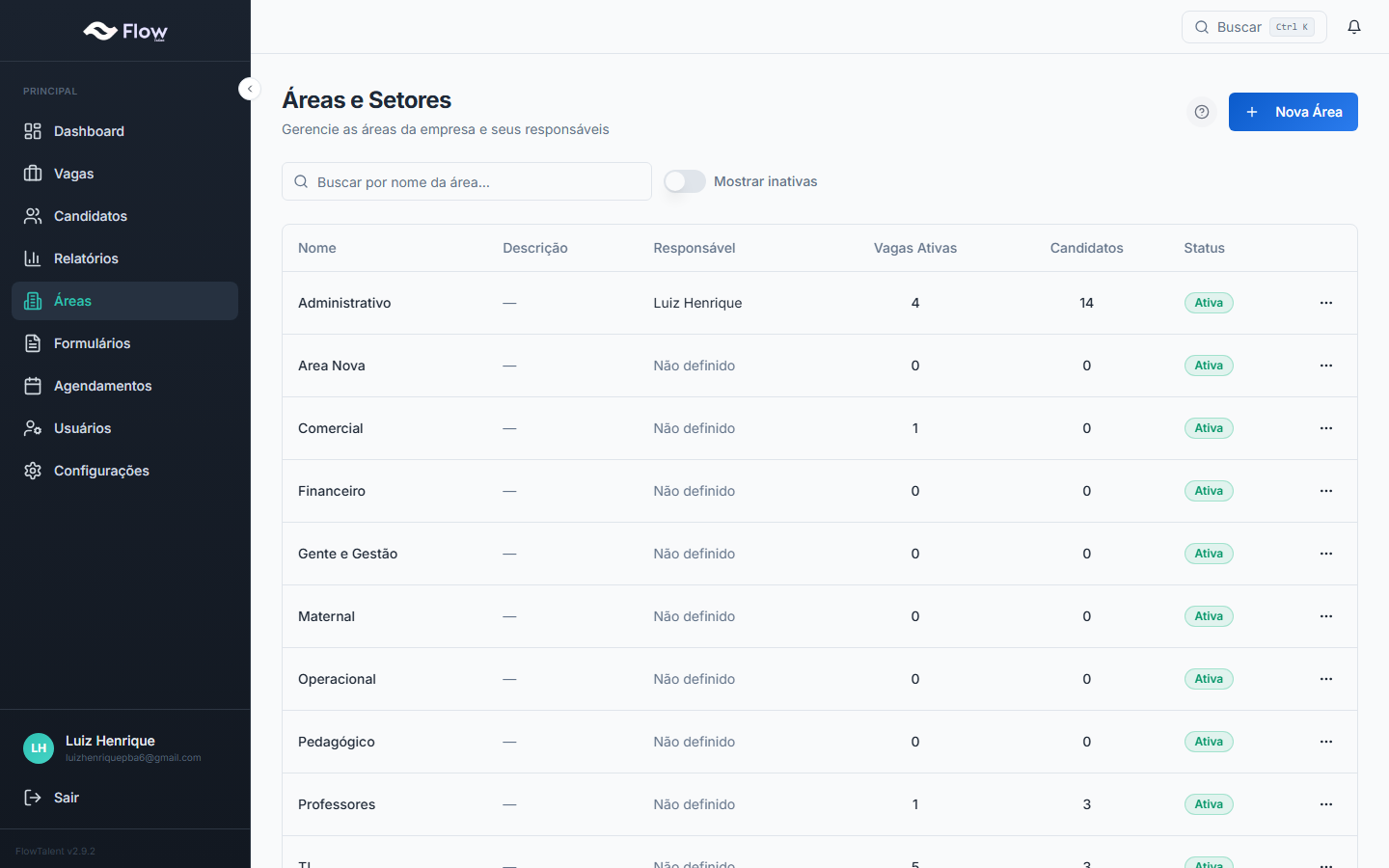This screenshot has width=1389, height=868.
Task: Open the three-dot menu for Comercial
Action: coord(1326,428)
